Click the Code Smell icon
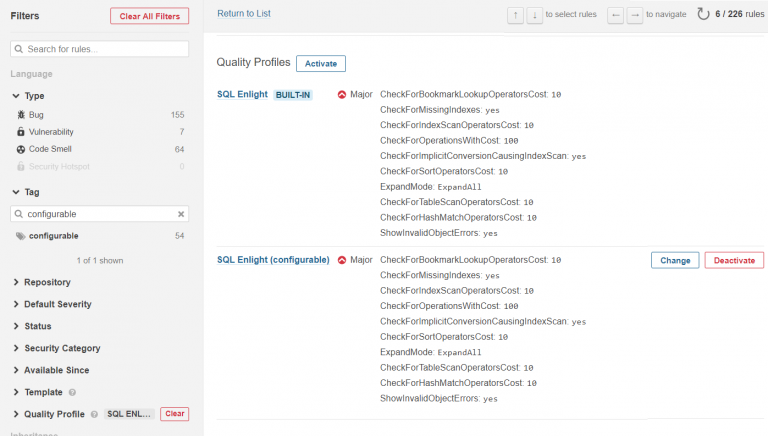Screen dimensions: 768x436 coord(21,149)
